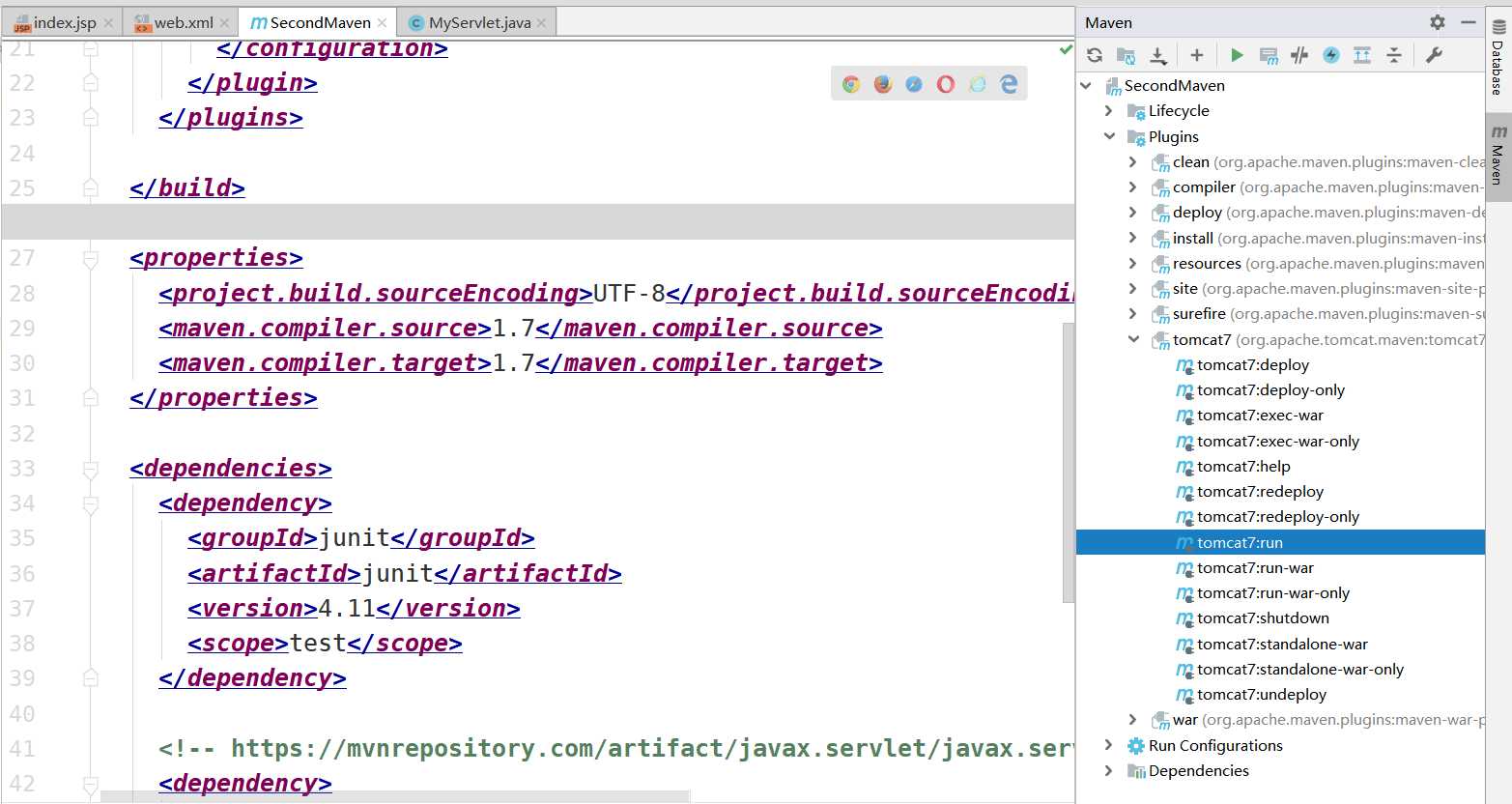
Task: Close the MyServlet.java tab
Action: click(x=541, y=23)
